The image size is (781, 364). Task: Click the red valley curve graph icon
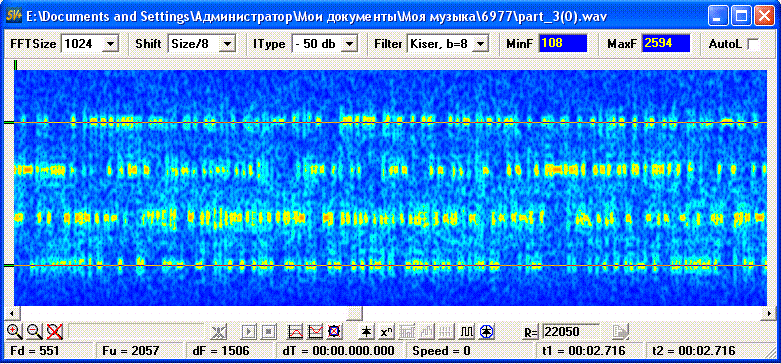[315, 331]
